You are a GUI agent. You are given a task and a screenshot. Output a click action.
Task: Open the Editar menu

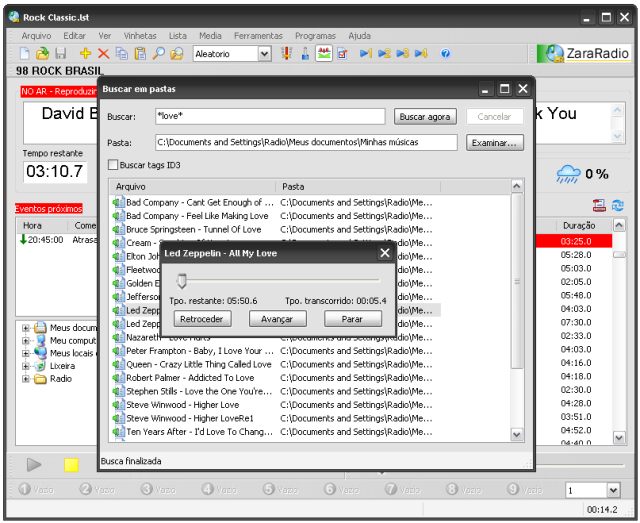[75, 36]
